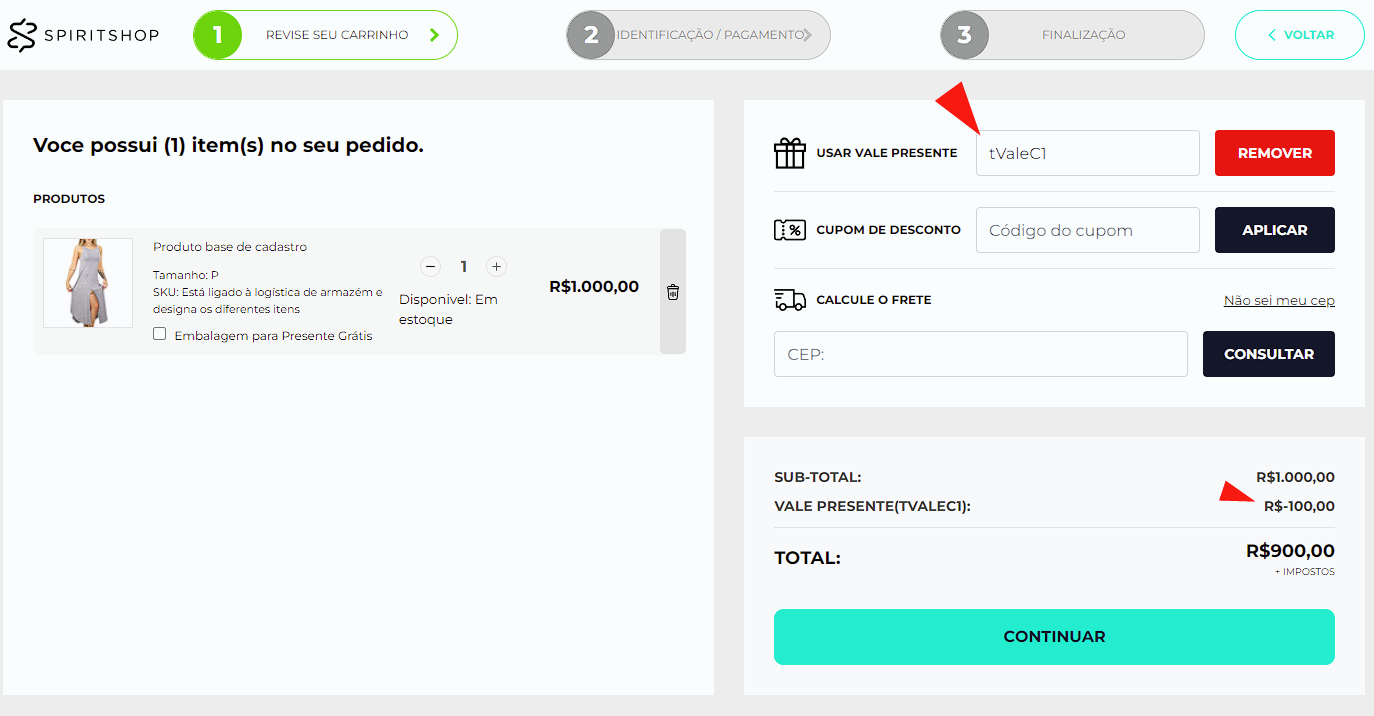
Task: Decrease quantity with the minus button
Action: coord(430,267)
